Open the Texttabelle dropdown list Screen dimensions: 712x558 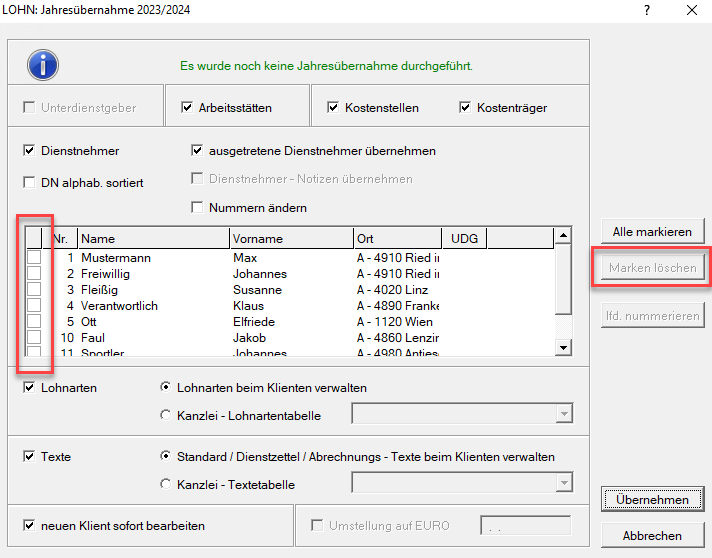point(563,485)
